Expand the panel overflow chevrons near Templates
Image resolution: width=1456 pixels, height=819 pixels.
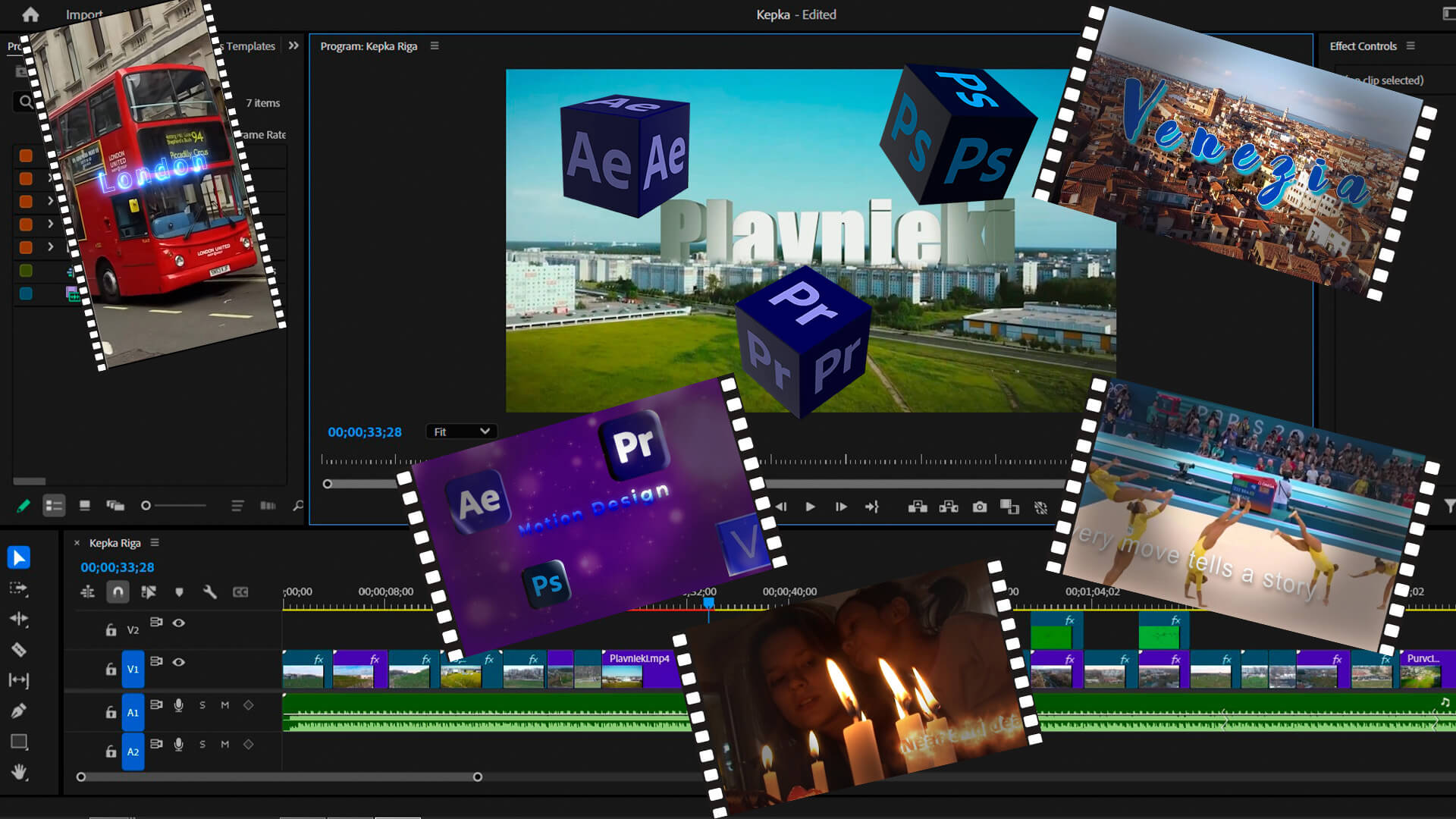point(293,45)
